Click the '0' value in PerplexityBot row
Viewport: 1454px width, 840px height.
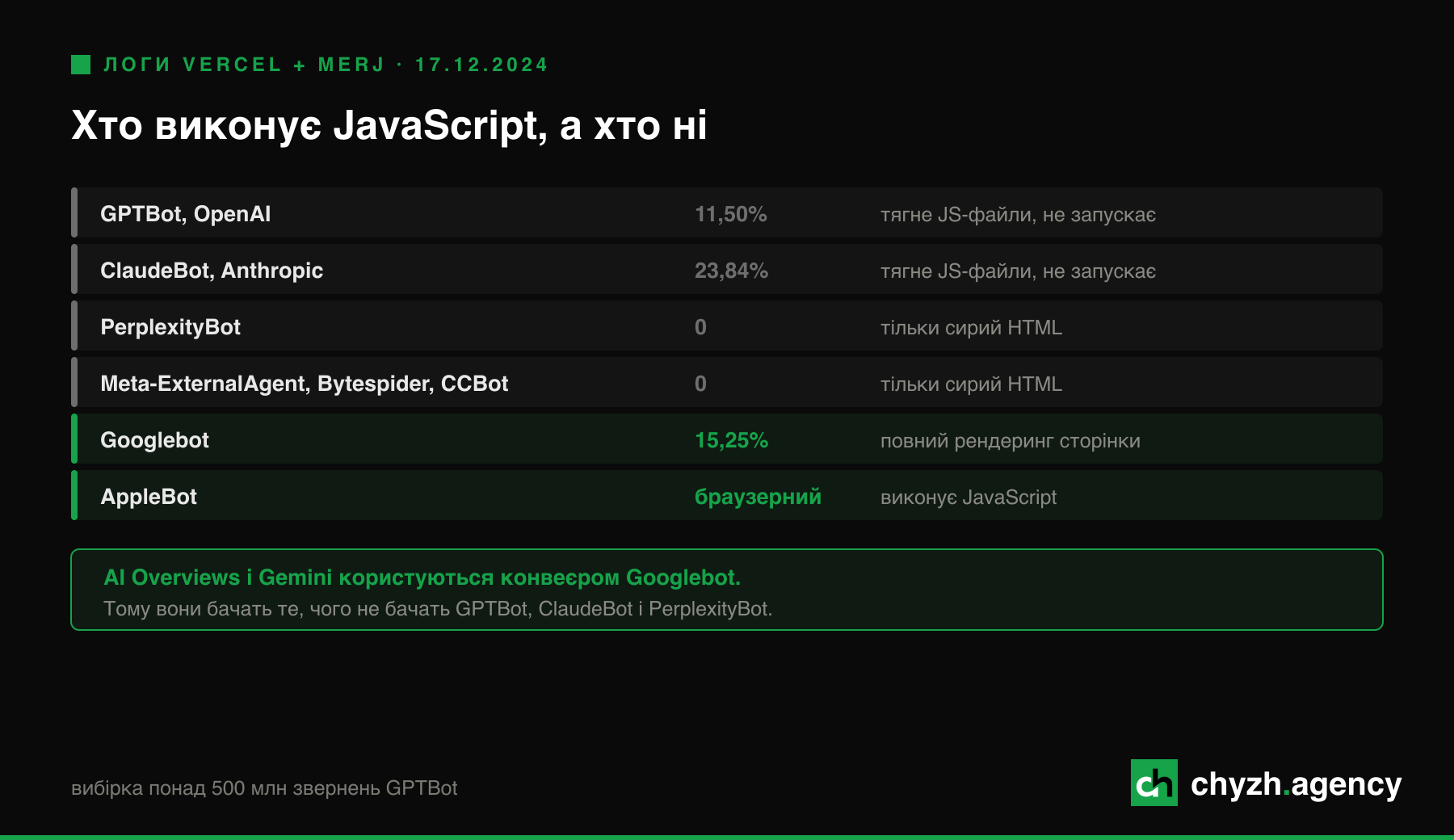(x=700, y=327)
